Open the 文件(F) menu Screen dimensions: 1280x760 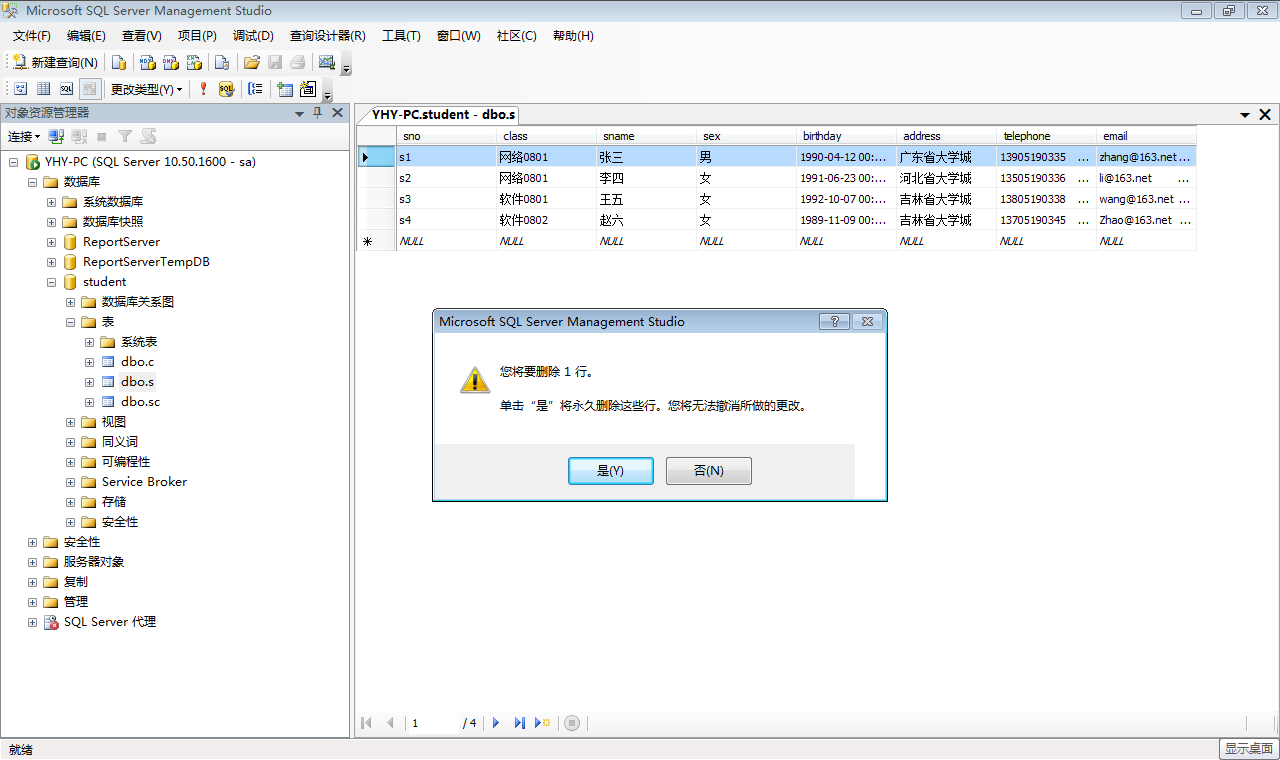[32, 36]
